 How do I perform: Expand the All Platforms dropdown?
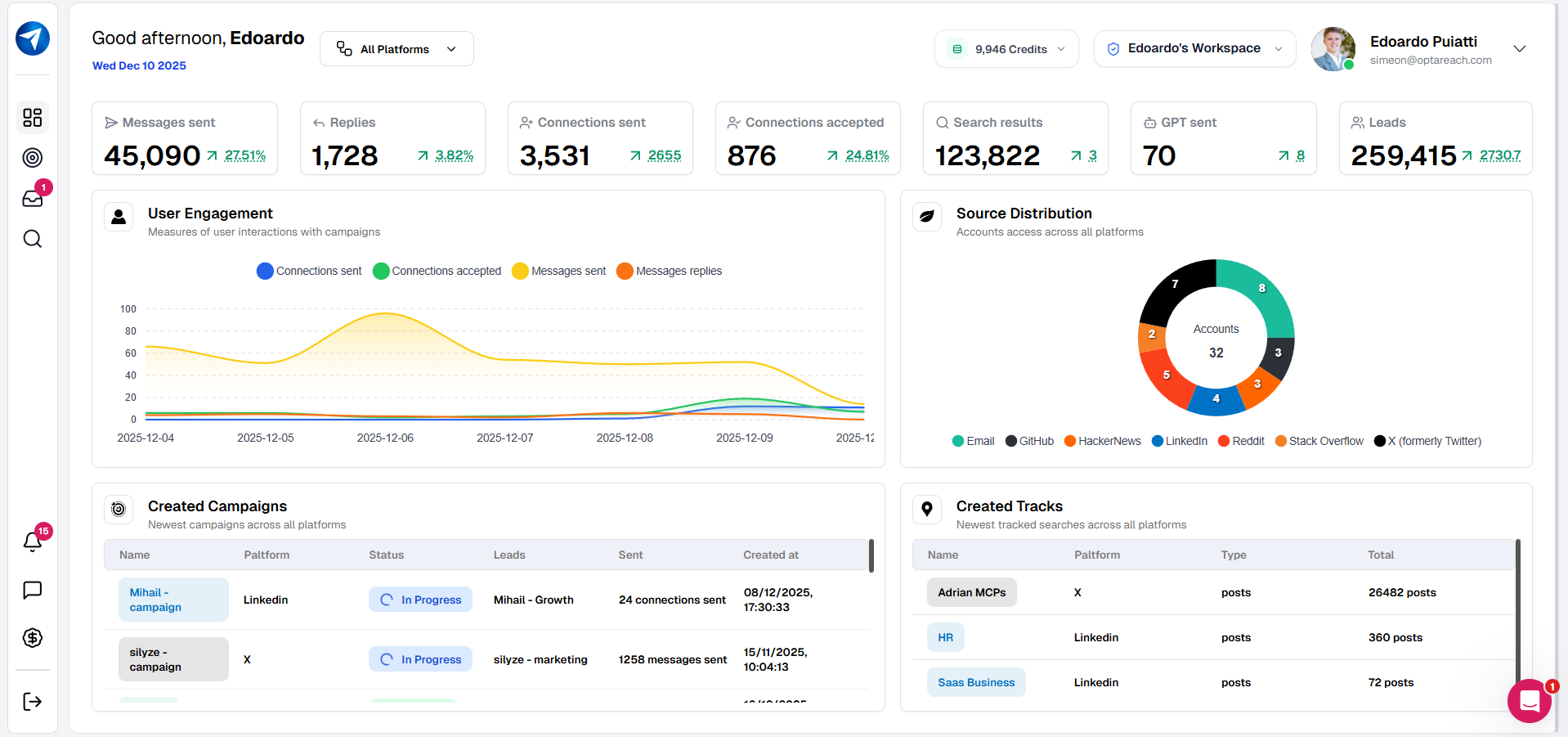[396, 49]
